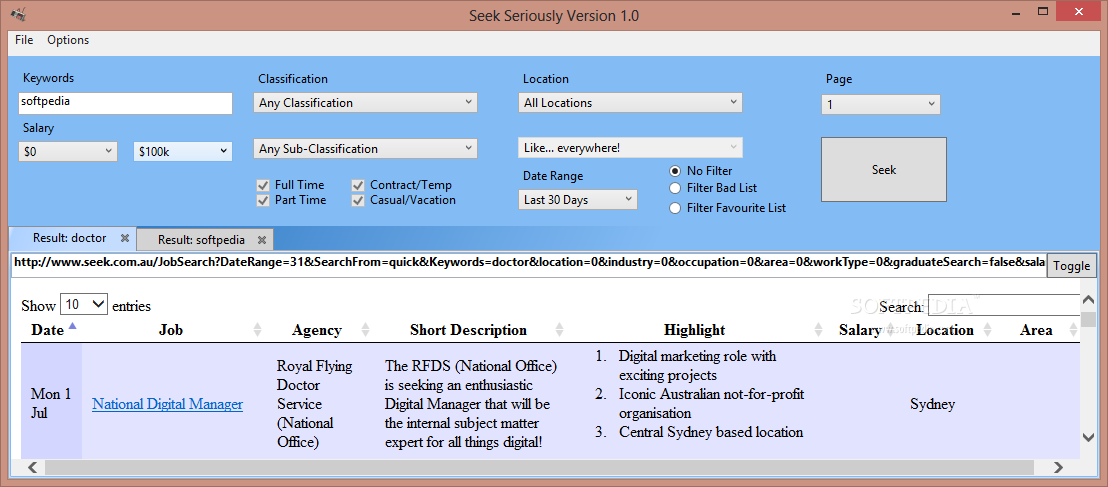Screen dimensions: 1108x487
Task: Open the Page number dropdown
Action: pos(880,105)
